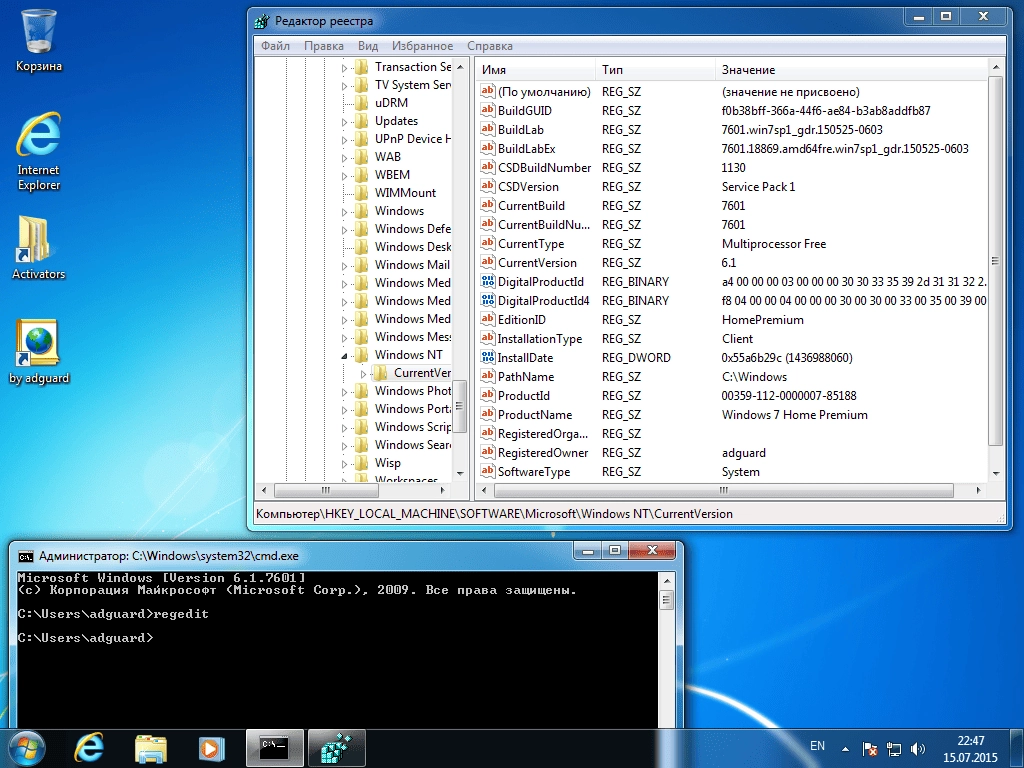
Task: Click the tree pane vertical scrollbar thumb
Action: [460, 406]
